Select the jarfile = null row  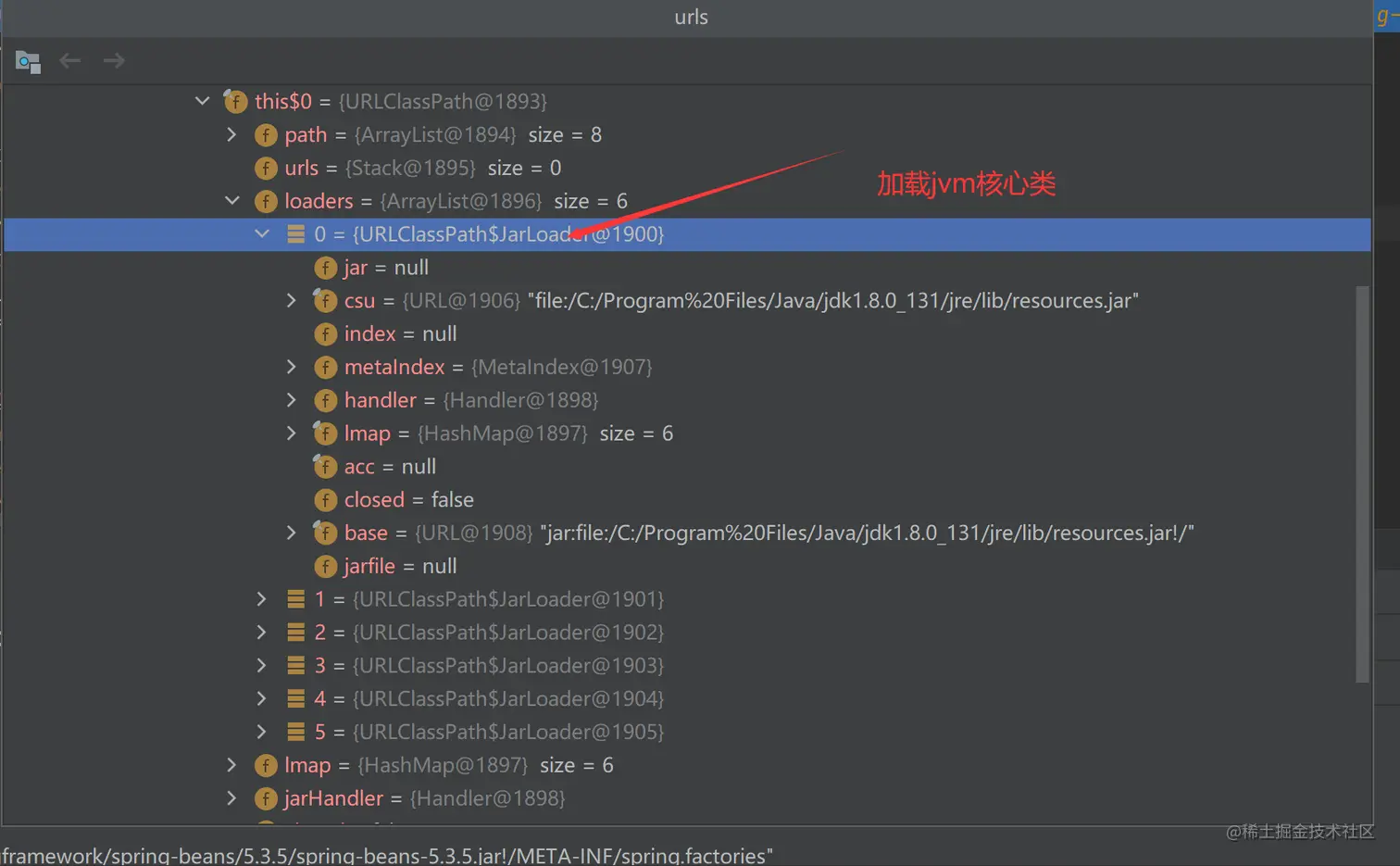coord(687,566)
